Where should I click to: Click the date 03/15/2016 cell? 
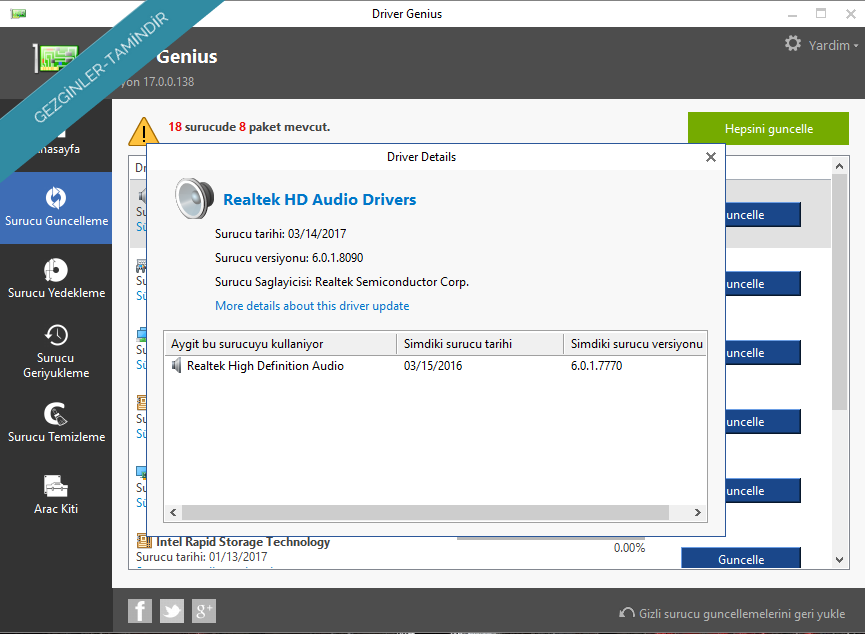[x=433, y=366]
